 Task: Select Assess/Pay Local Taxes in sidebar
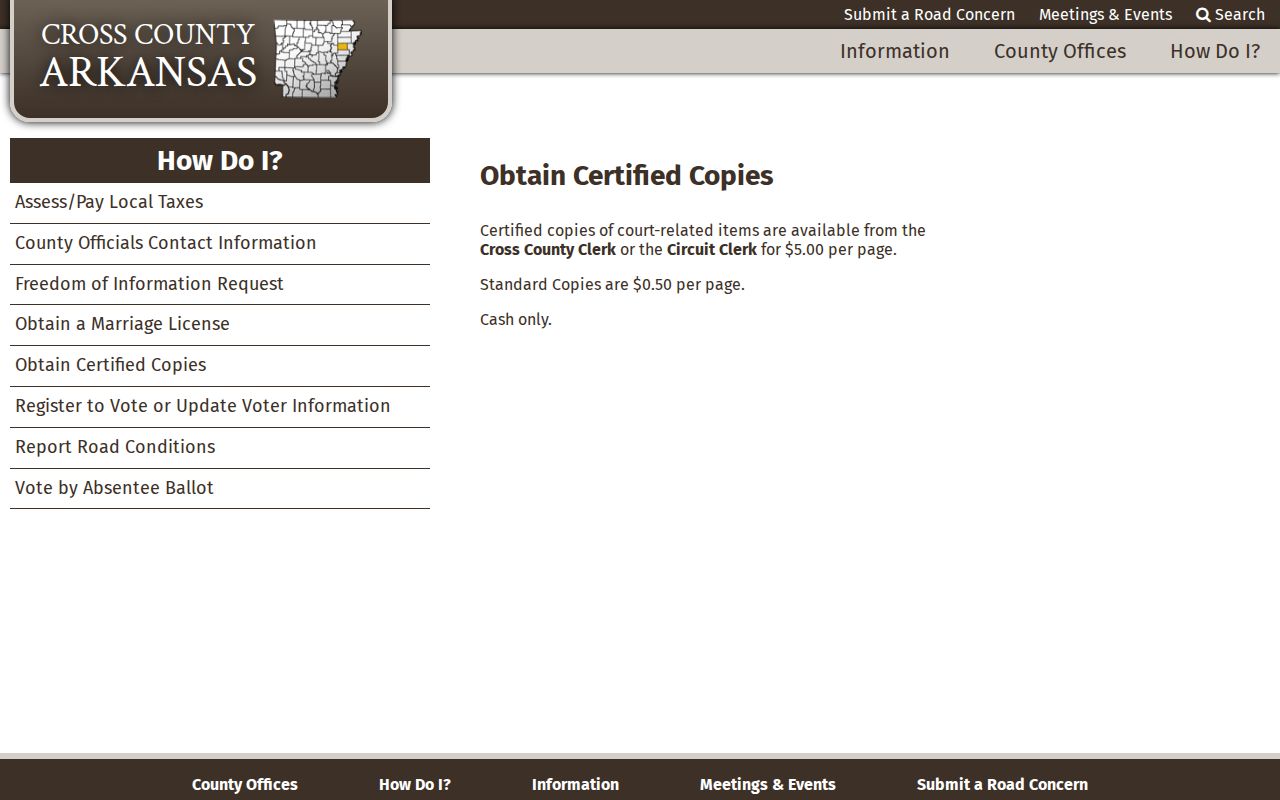220,202
